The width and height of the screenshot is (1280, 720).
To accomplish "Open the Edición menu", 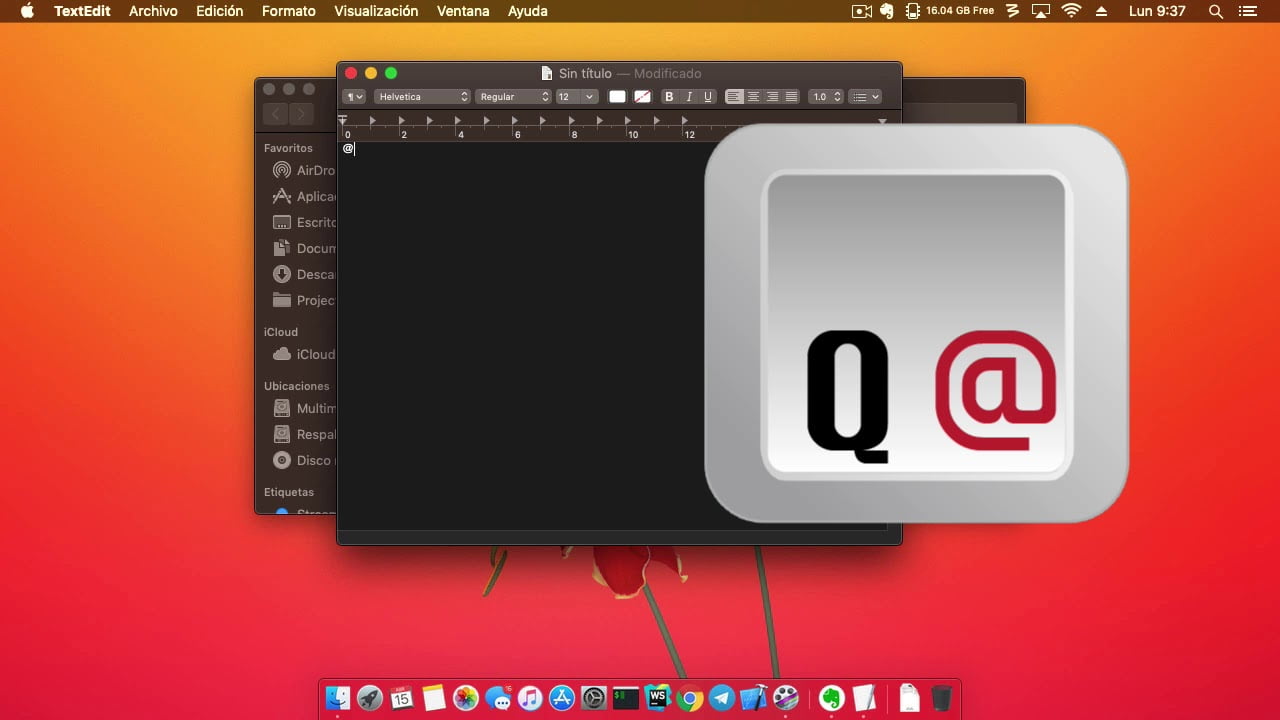I will [220, 11].
